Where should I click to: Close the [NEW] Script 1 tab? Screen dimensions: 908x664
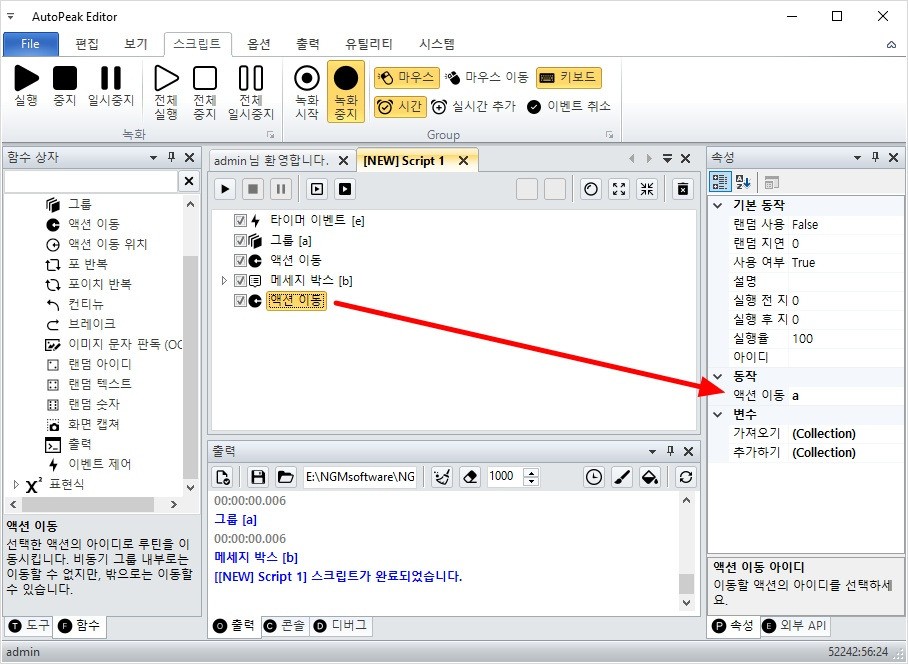(x=463, y=161)
